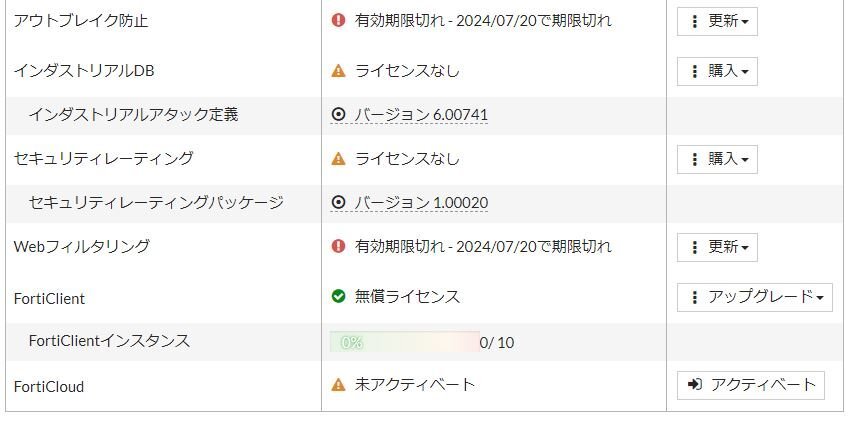This screenshot has width=858, height=428.
Task: Click the 無償ライセンス status text
Action: tap(407, 297)
